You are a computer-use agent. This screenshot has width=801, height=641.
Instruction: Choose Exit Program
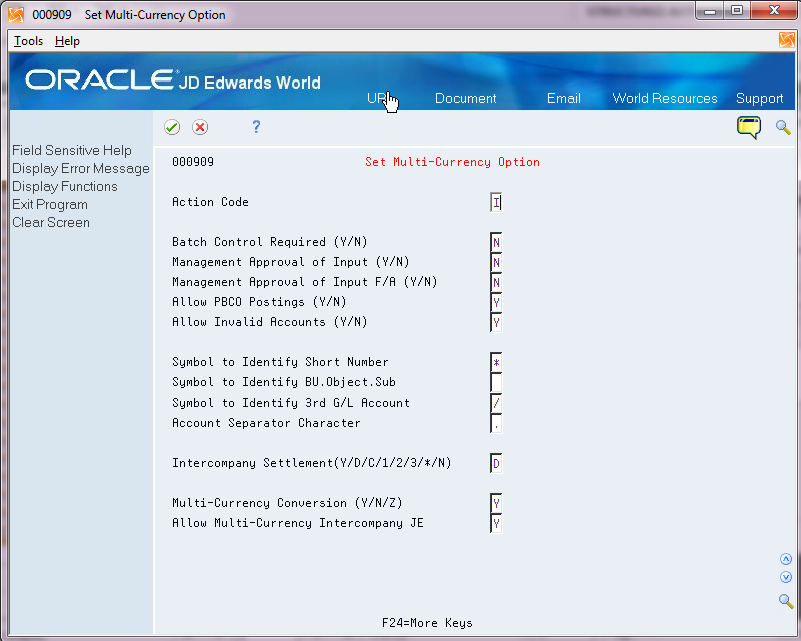click(x=50, y=204)
